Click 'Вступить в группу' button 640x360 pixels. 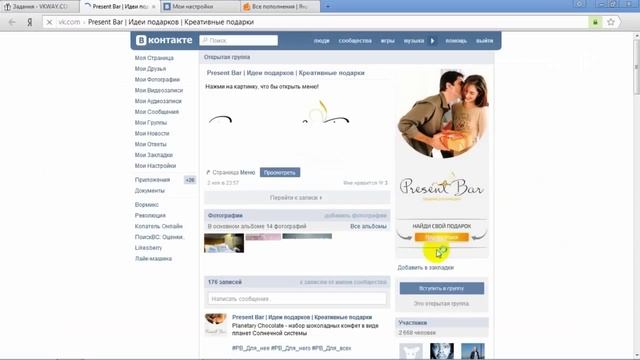click(x=442, y=289)
